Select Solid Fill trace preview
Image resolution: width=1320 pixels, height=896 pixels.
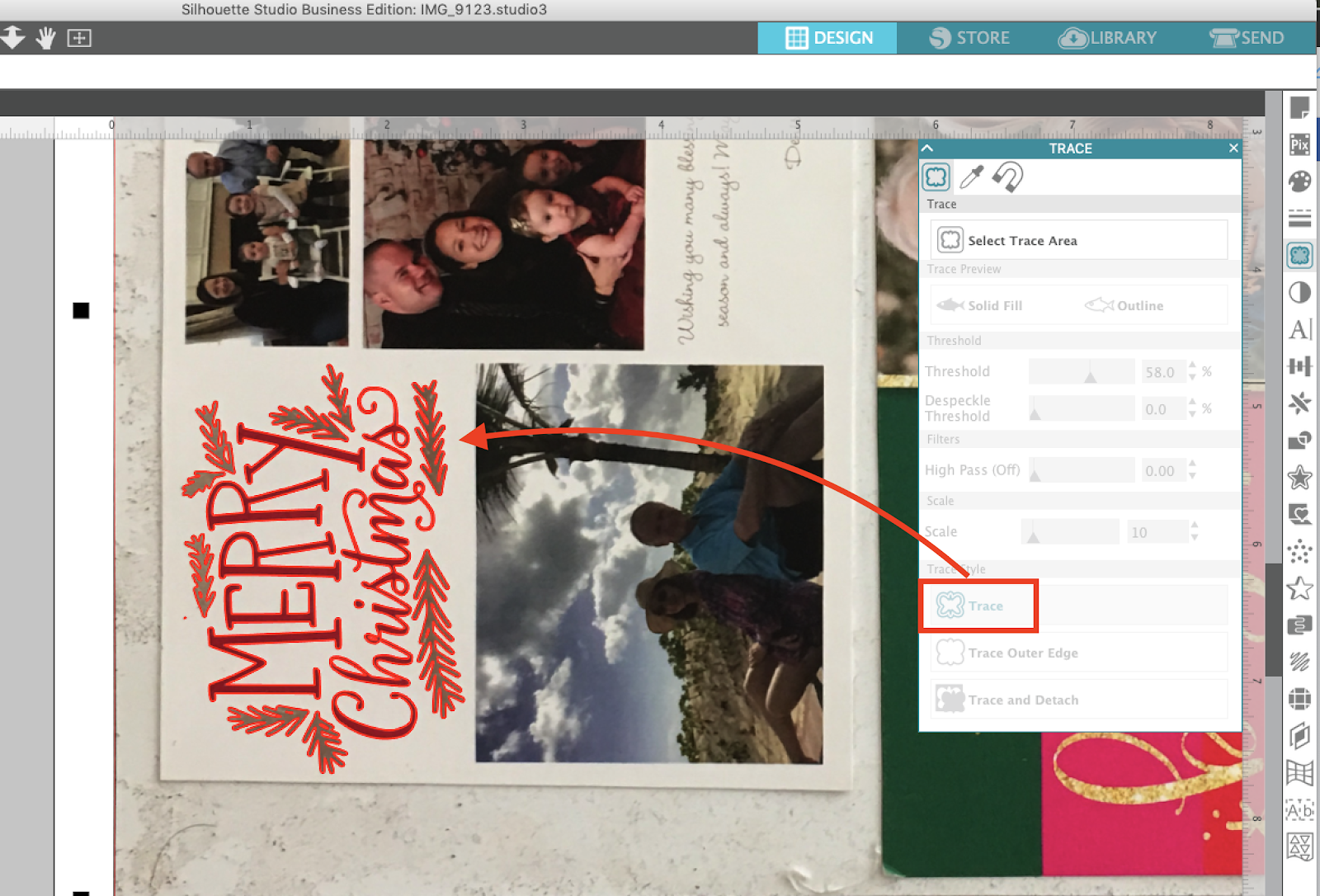point(979,305)
